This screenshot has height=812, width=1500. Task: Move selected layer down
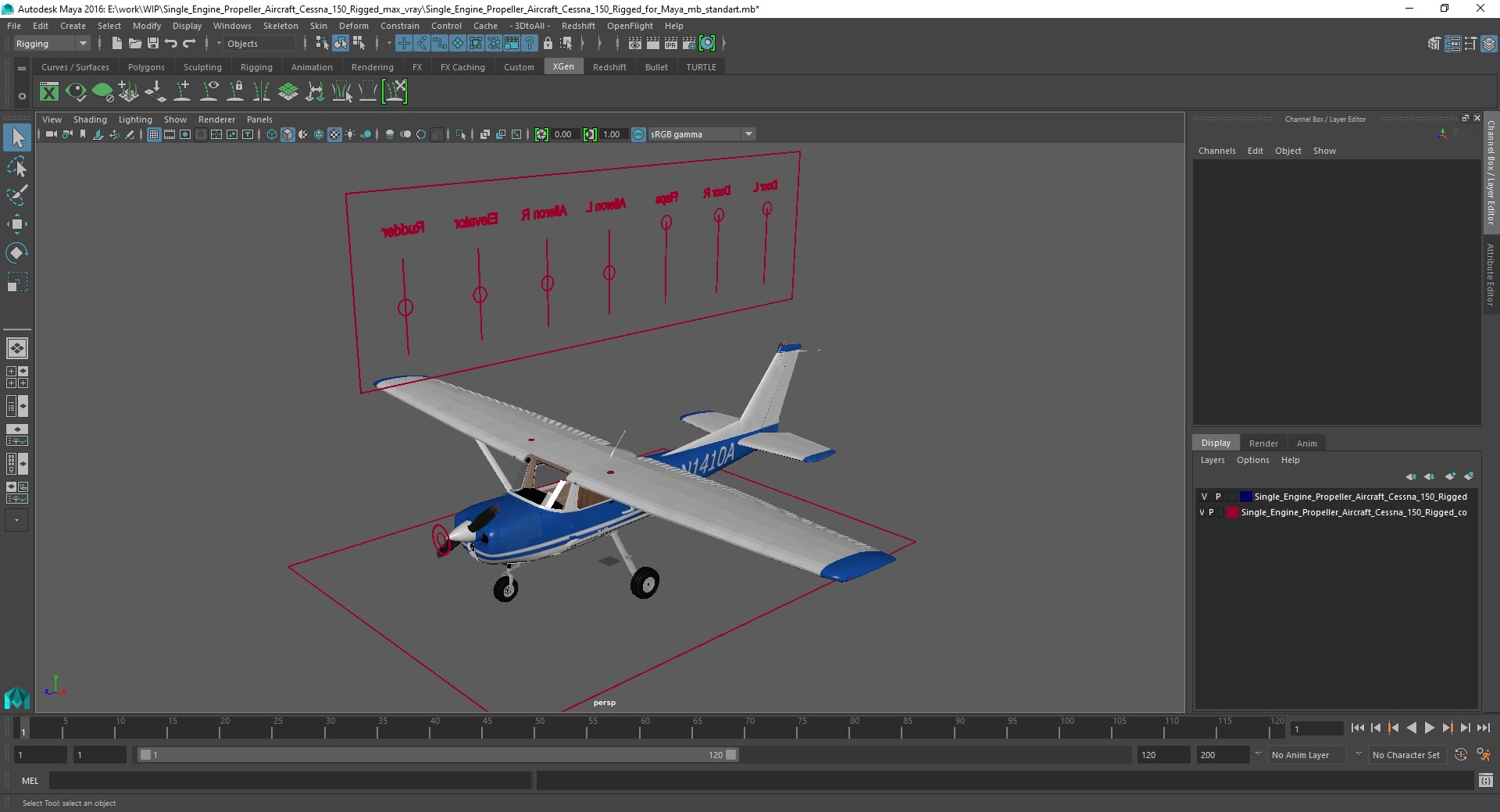[1429, 476]
